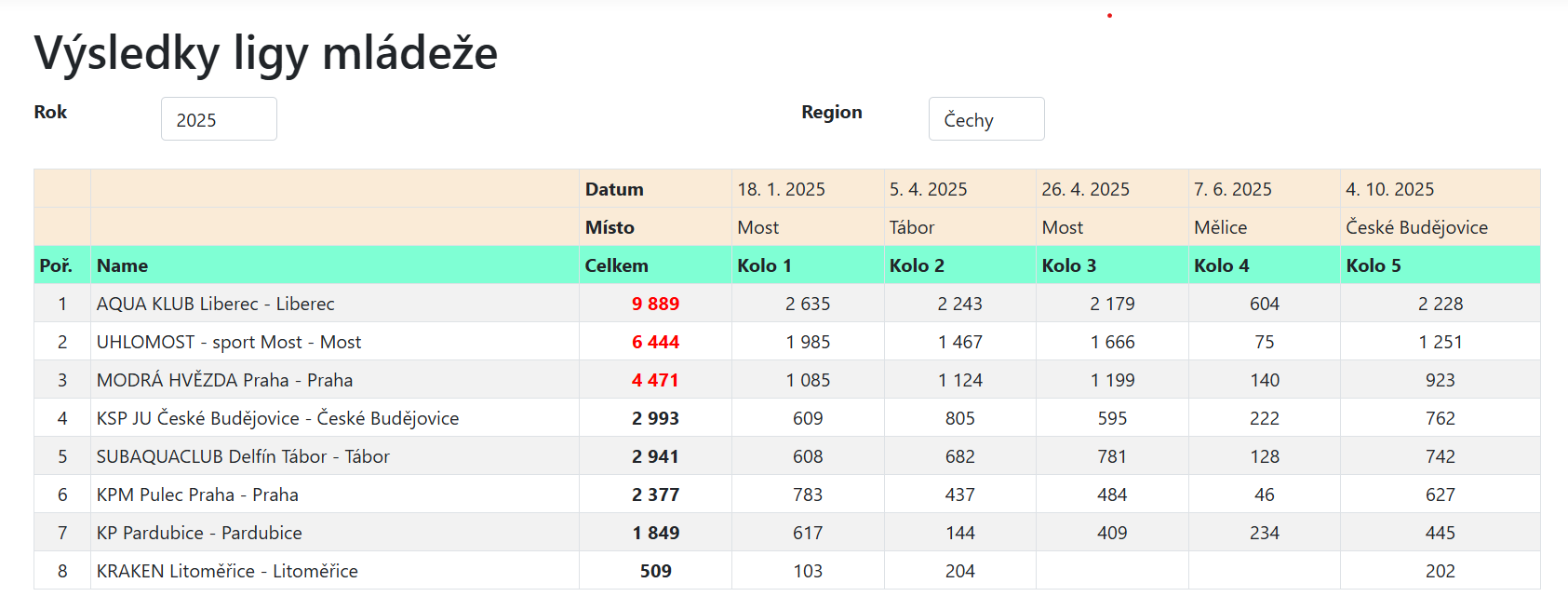Select AQUA KLUB Liberec team row
This screenshot has width=1568, height=610.
[x=215, y=304]
